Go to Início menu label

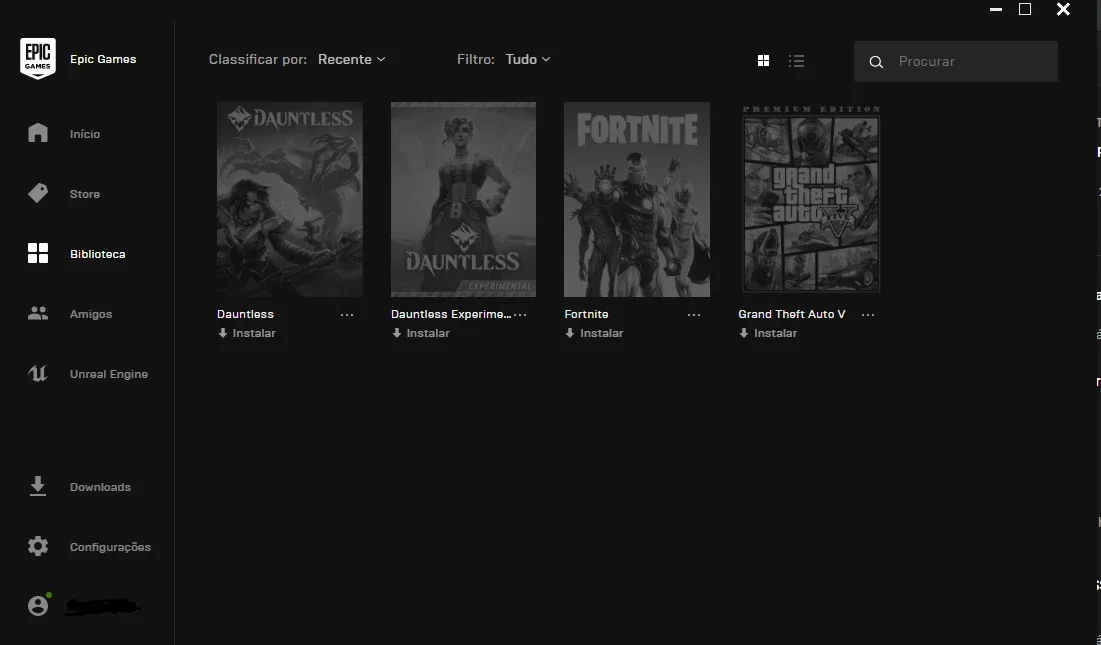[x=85, y=134]
